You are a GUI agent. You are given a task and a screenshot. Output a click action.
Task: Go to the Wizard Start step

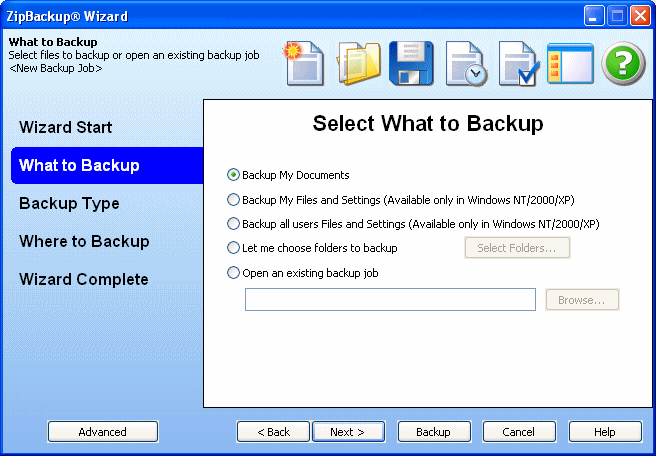(x=65, y=127)
